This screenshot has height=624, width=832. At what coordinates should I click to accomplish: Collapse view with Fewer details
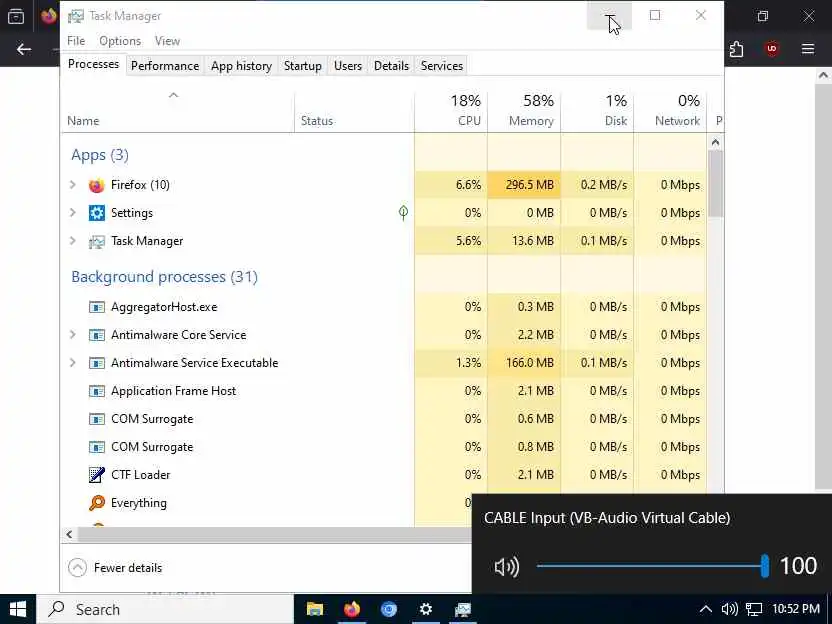click(115, 568)
